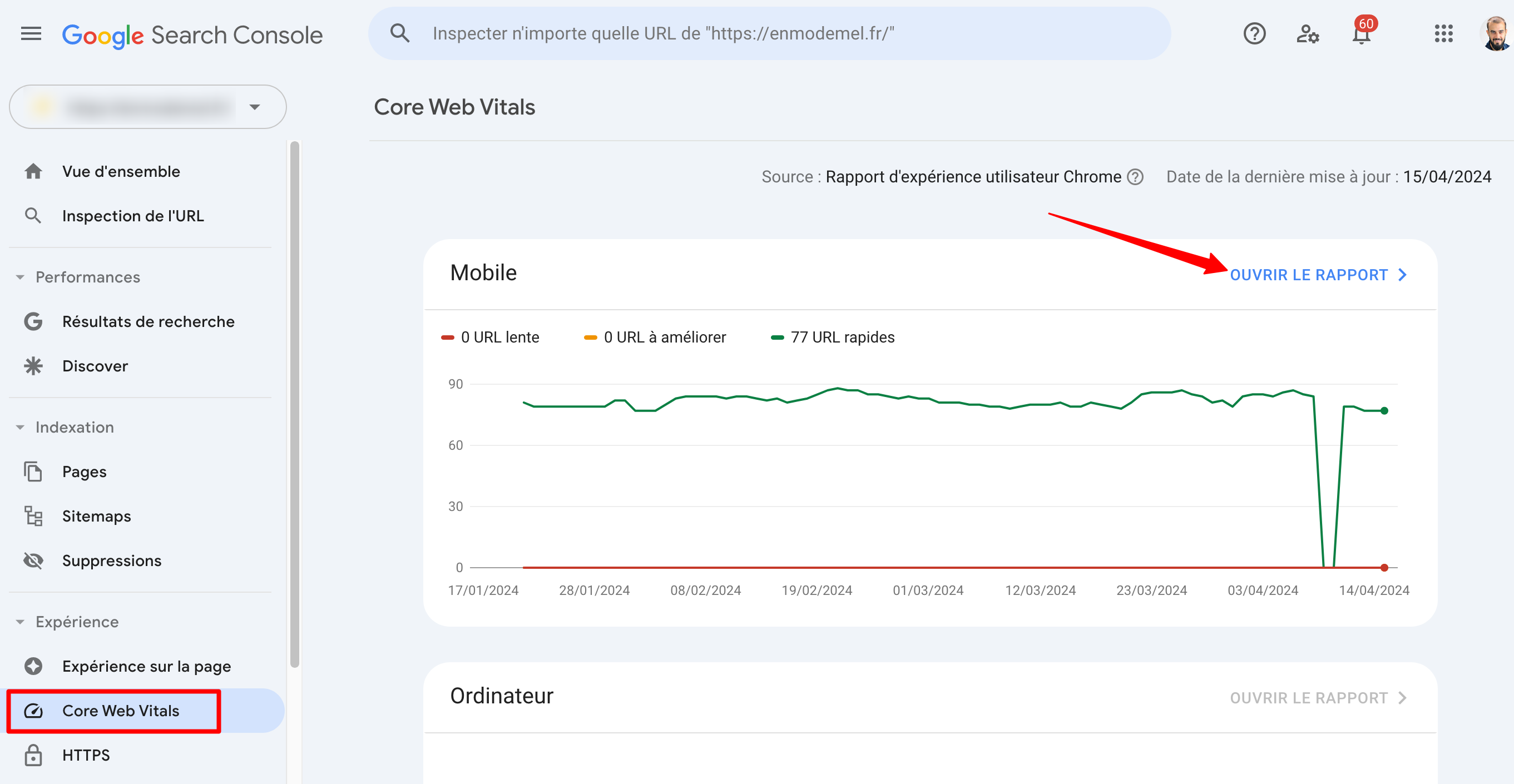The height and width of the screenshot is (784, 1514).
Task: Open the Mobile report via OUVRIR LE RAPPORT
Action: (1309, 275)
